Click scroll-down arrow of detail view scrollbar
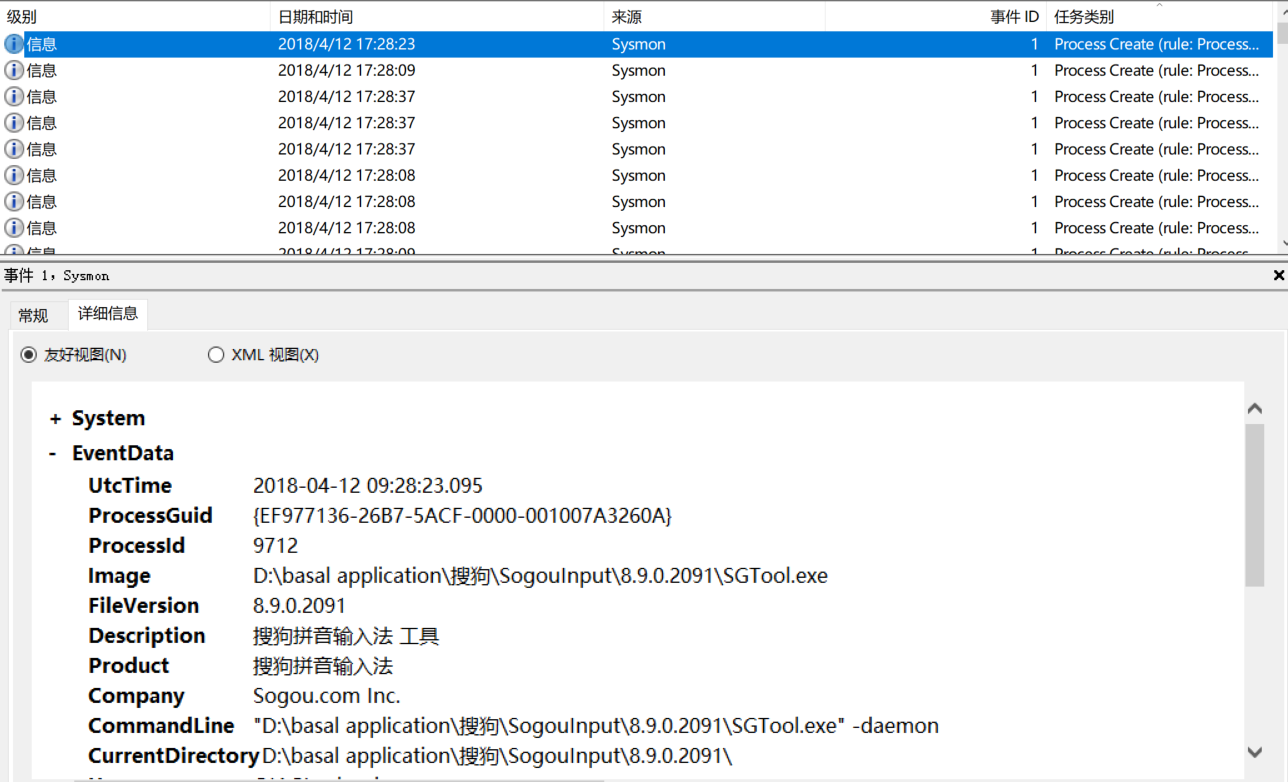 1255,752
